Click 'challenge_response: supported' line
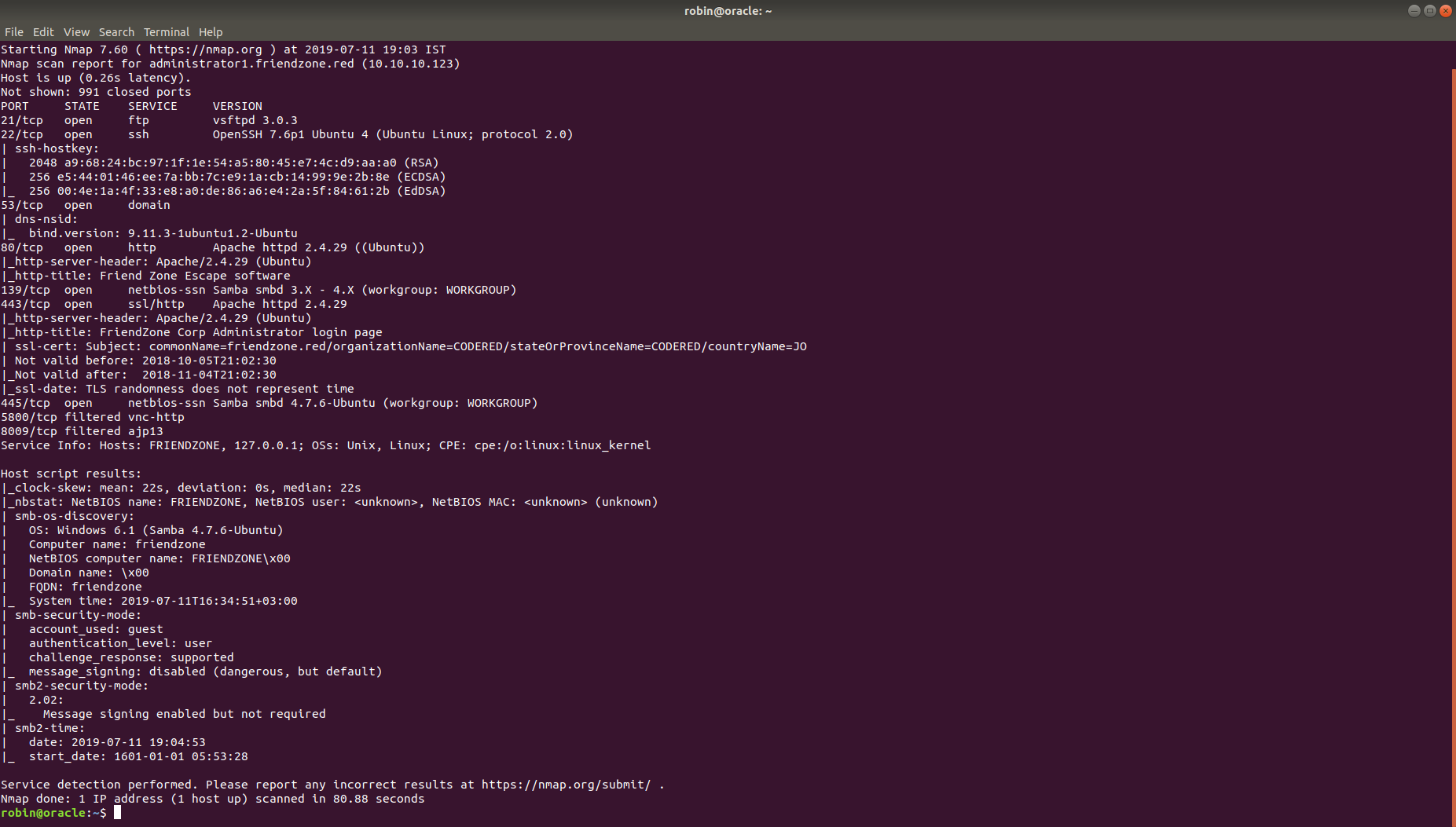 click(131, 657)
